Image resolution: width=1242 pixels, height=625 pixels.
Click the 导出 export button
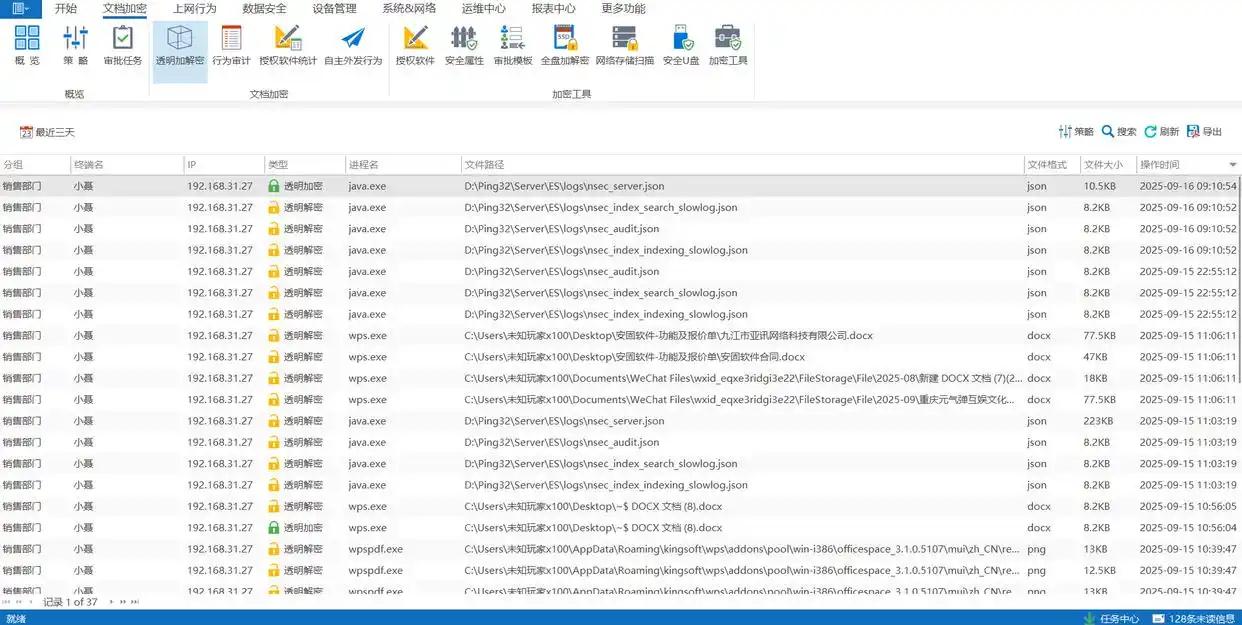click(1204, 132)
